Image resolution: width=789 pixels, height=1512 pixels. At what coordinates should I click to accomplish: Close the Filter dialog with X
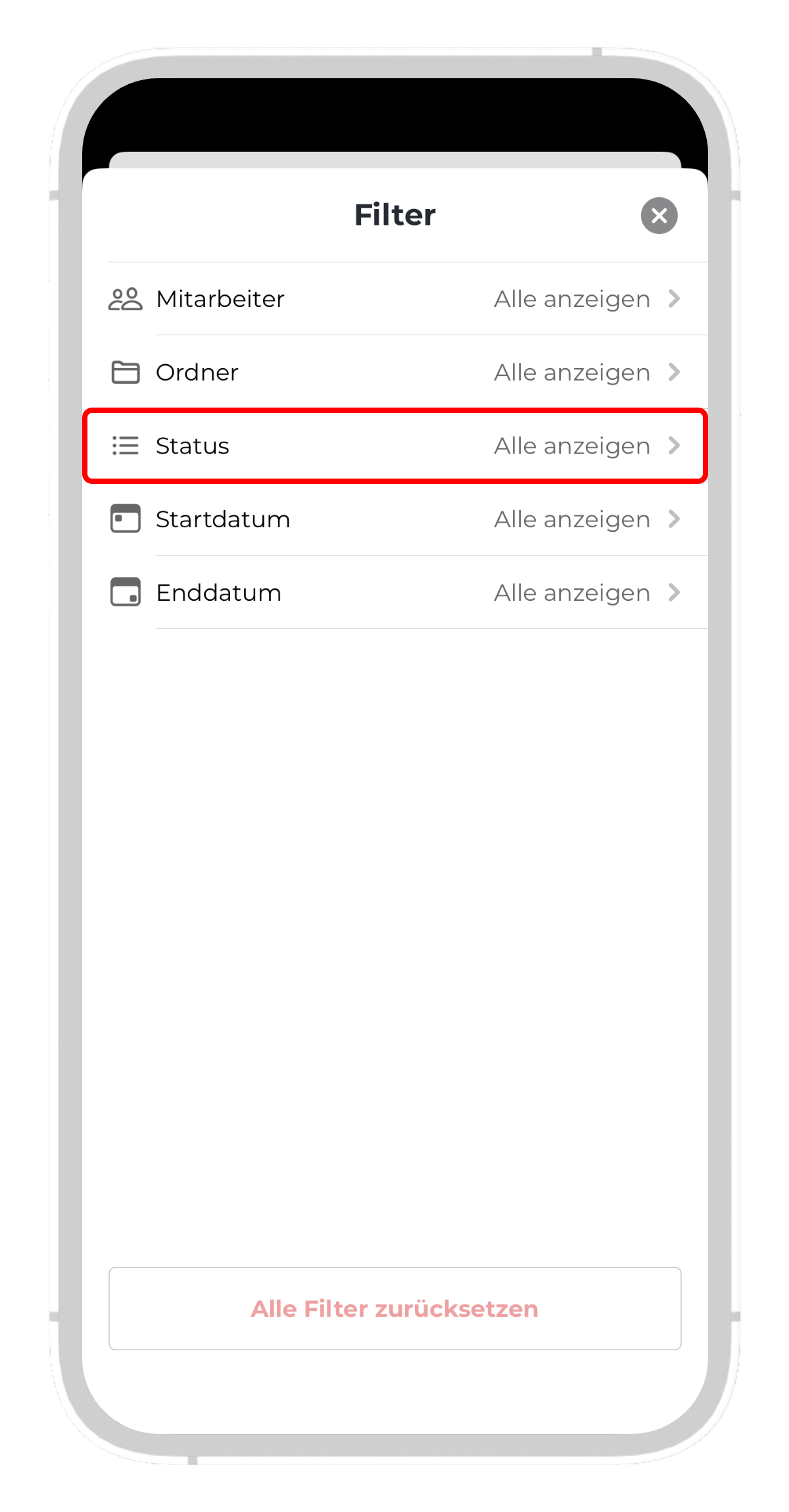point(659,216)
